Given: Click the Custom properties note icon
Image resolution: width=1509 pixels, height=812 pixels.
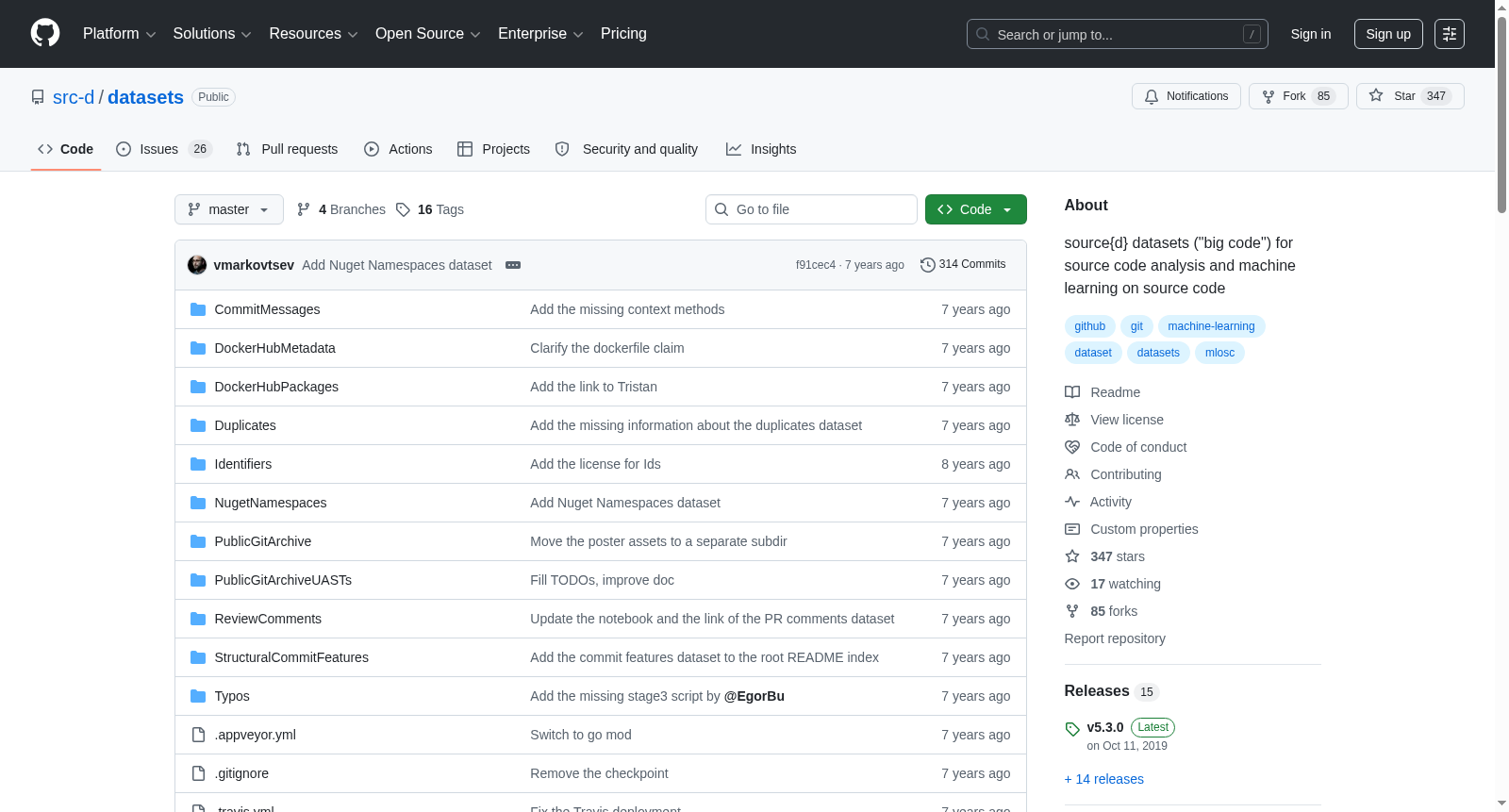Looking at the screenshot, I should point(1072,529).
